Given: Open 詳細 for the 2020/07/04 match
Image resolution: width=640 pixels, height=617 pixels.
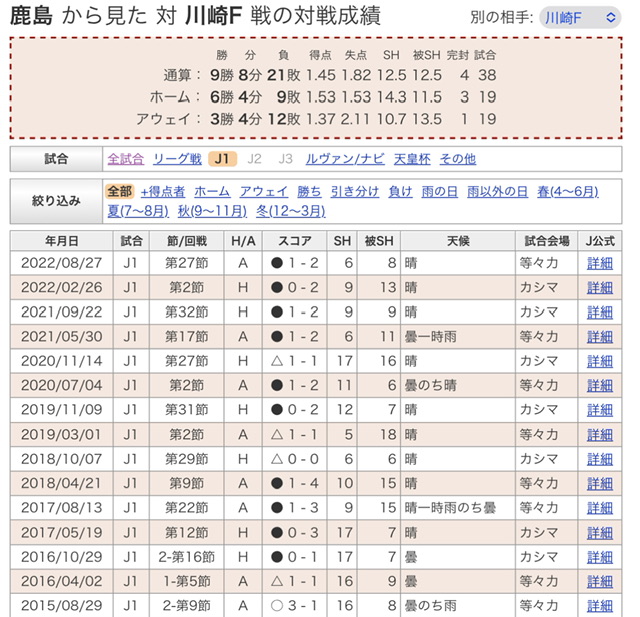Looking at the screenshot, I should click(600, 386).
